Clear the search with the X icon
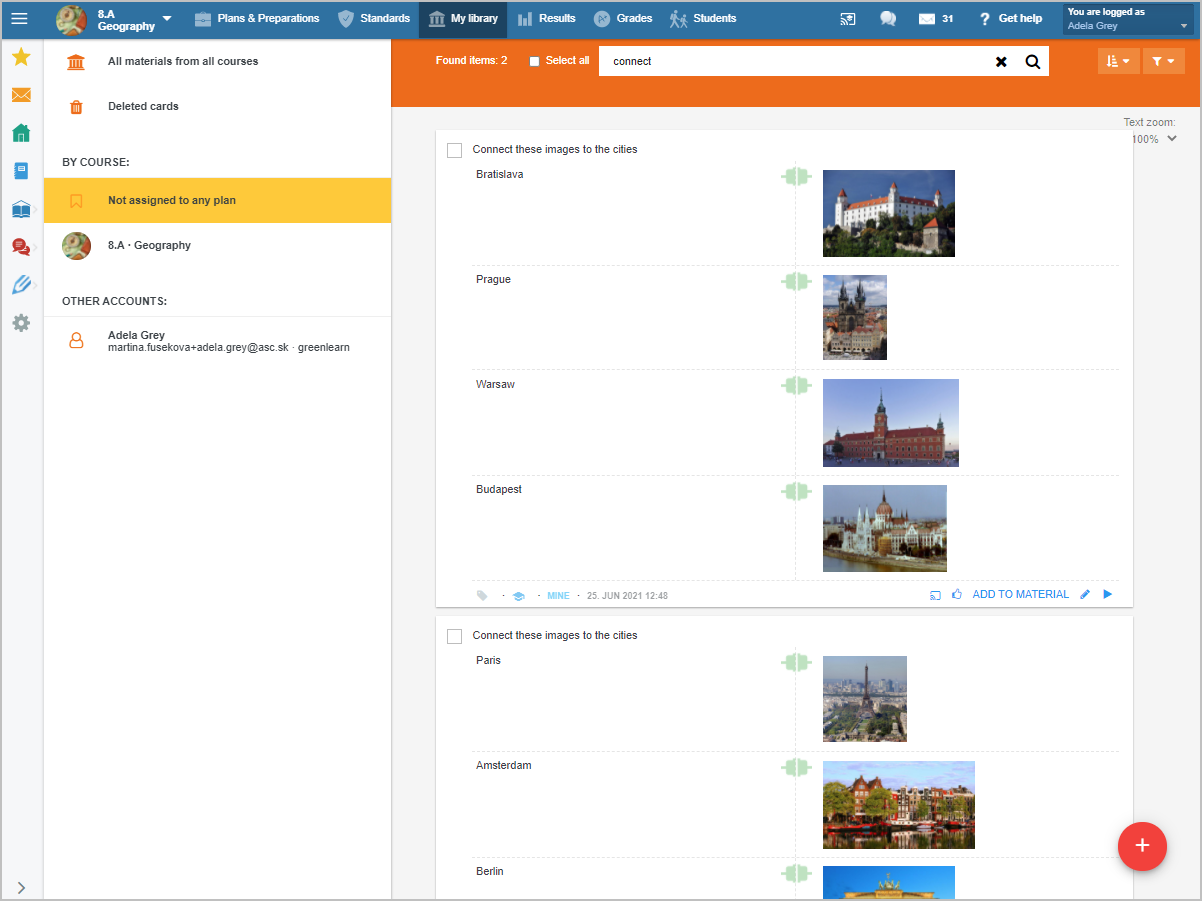Image resolution: width=1202 pixels, height=901 pixels. coord(1001,62)
